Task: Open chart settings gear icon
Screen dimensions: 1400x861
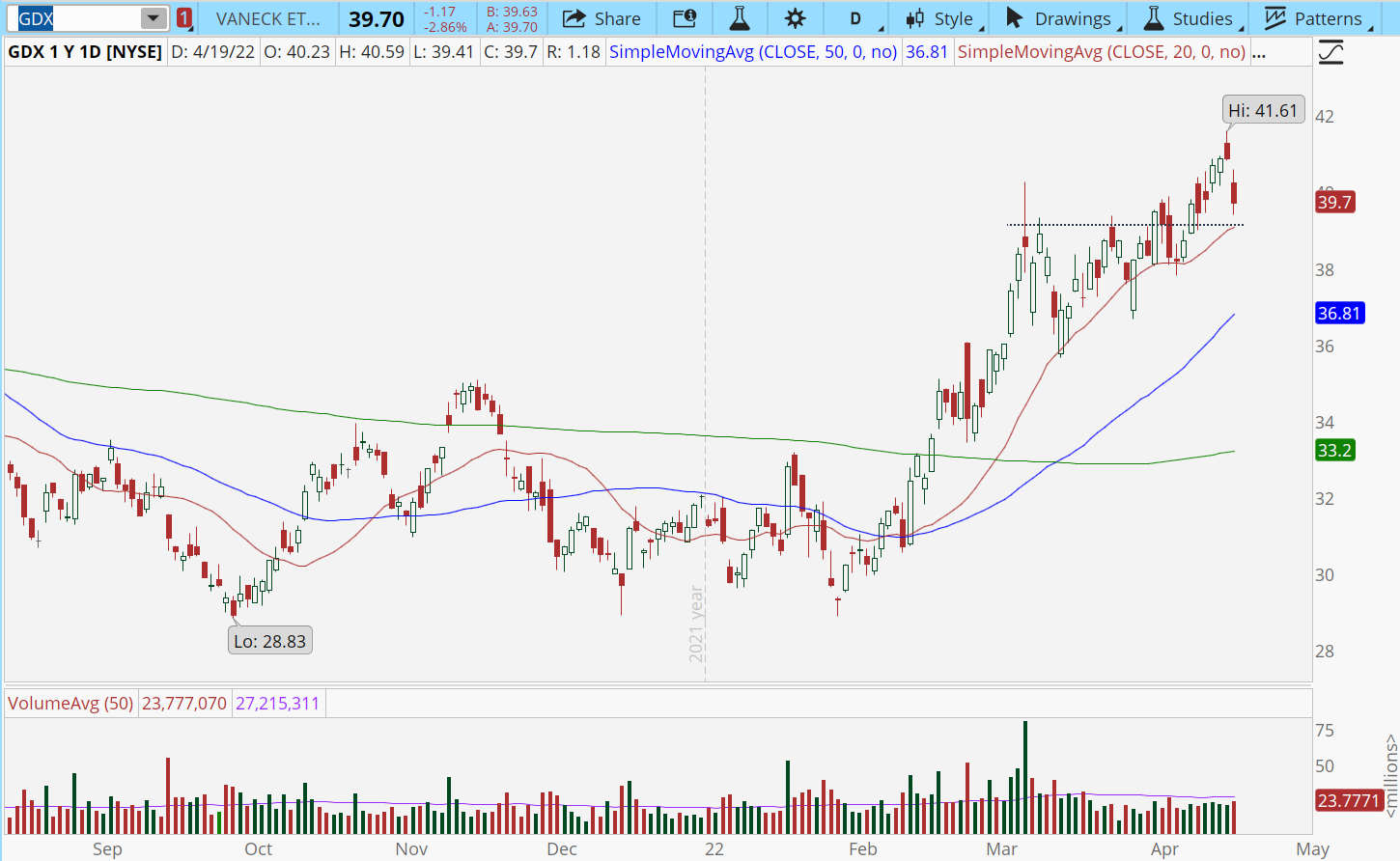Action: pos(795,18)
